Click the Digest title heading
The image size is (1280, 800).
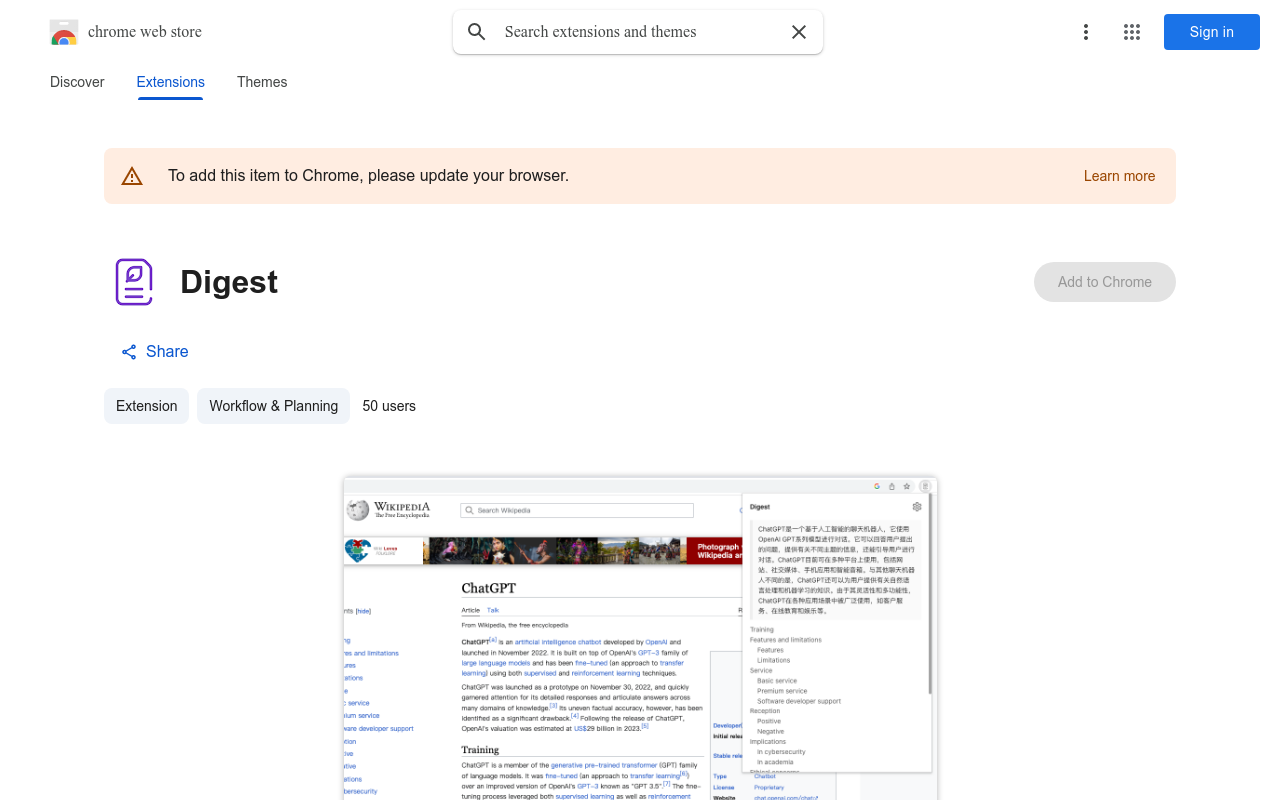(229, 282)
